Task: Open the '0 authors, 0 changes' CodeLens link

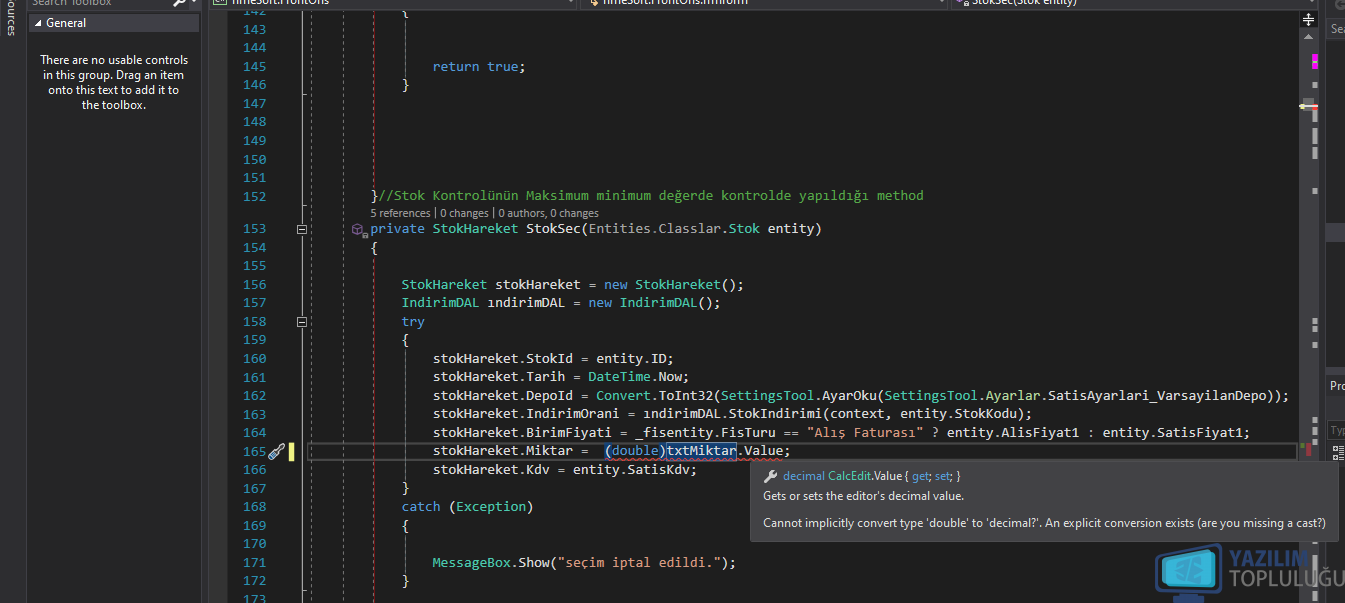Action: tap(549, 213)
